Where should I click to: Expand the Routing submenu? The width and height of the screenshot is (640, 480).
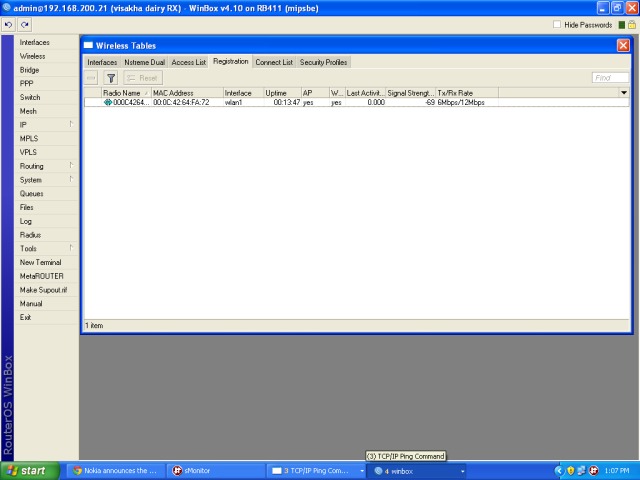(71, 165)
